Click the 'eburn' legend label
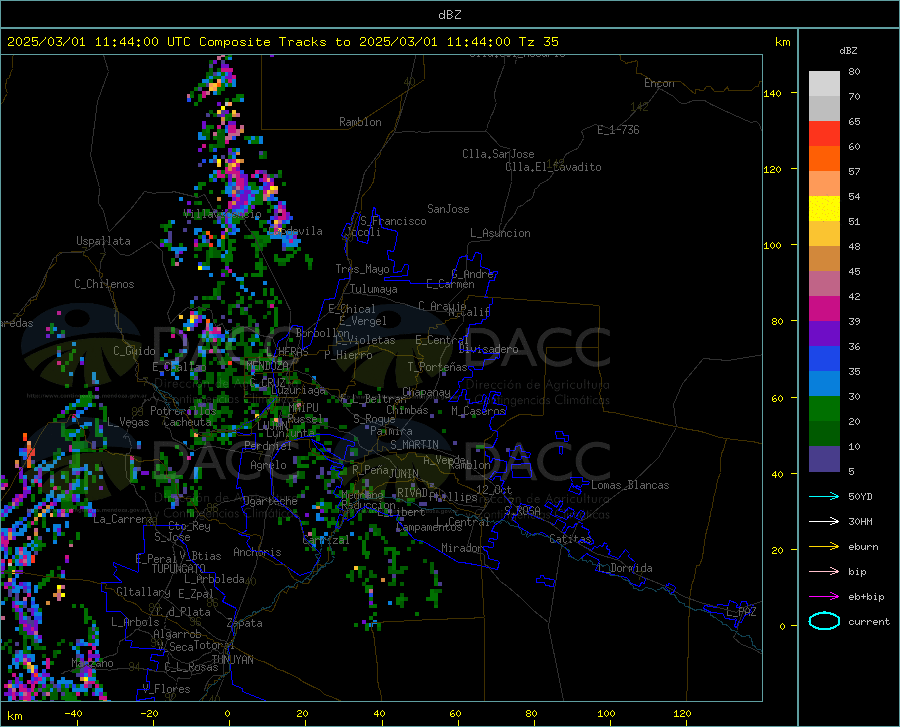900x727 pixels. pos(863,546)
